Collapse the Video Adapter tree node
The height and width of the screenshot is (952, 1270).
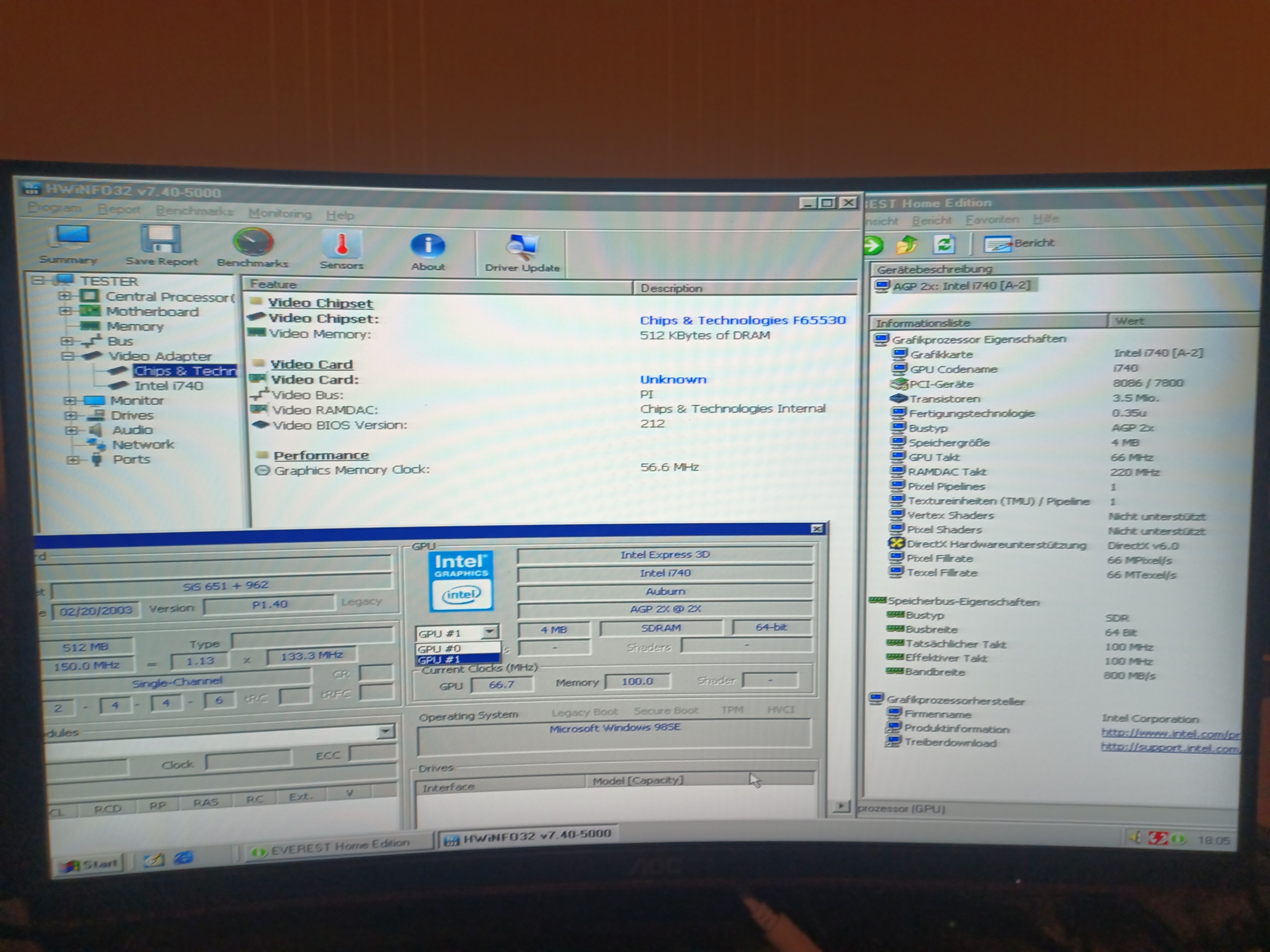(x=67, y=356)
